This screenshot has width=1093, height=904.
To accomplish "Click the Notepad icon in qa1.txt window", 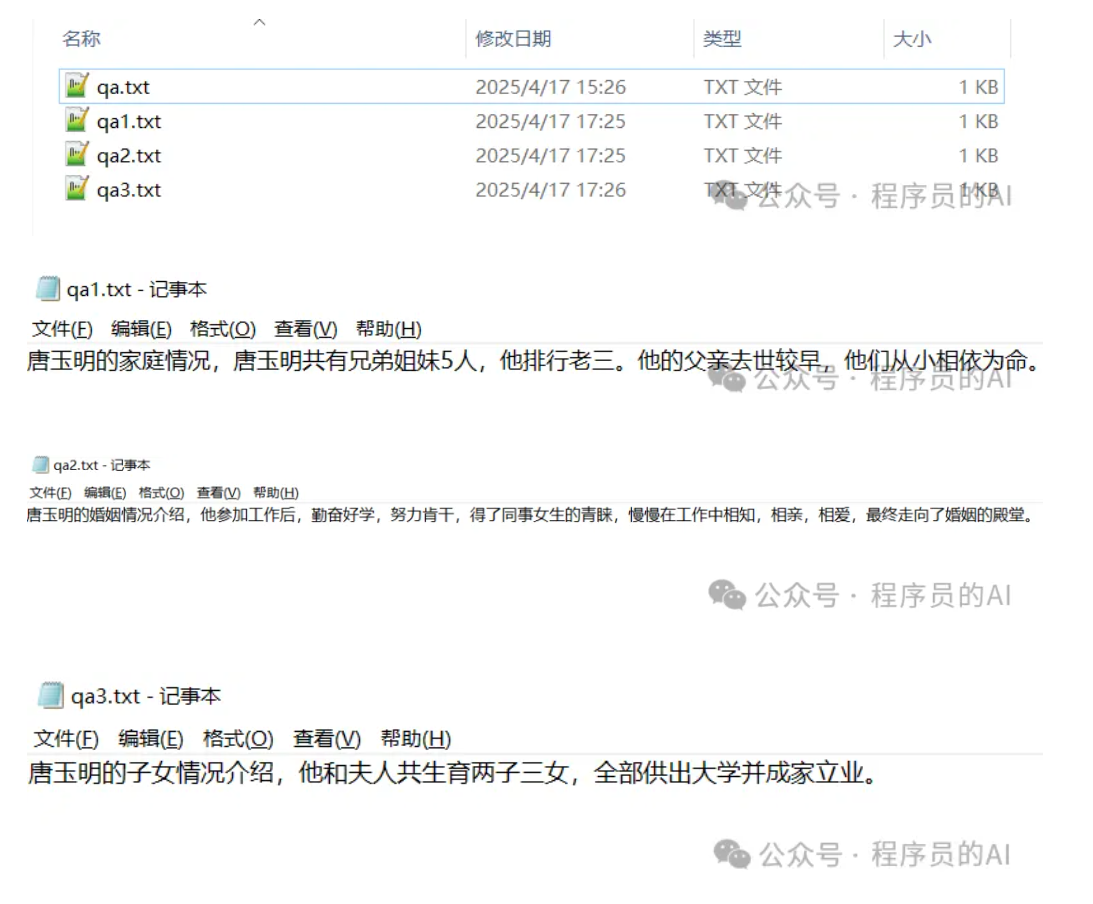I will click(x=48, y=289).
